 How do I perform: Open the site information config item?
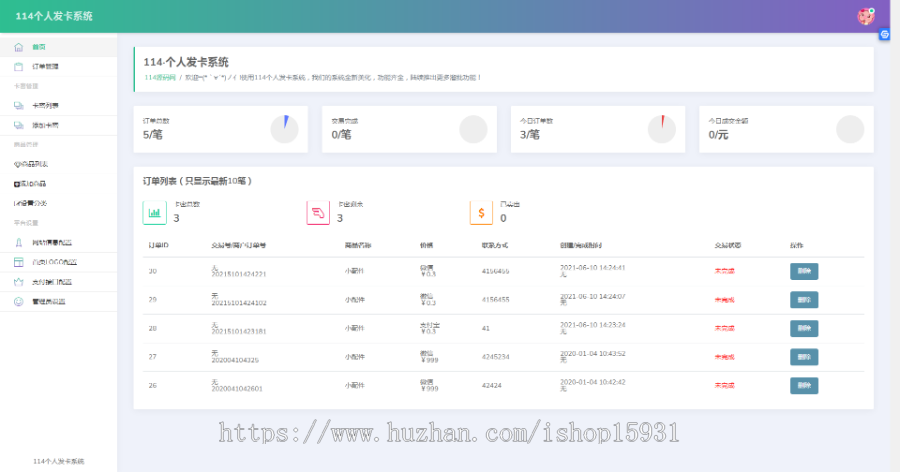point(59,243)
